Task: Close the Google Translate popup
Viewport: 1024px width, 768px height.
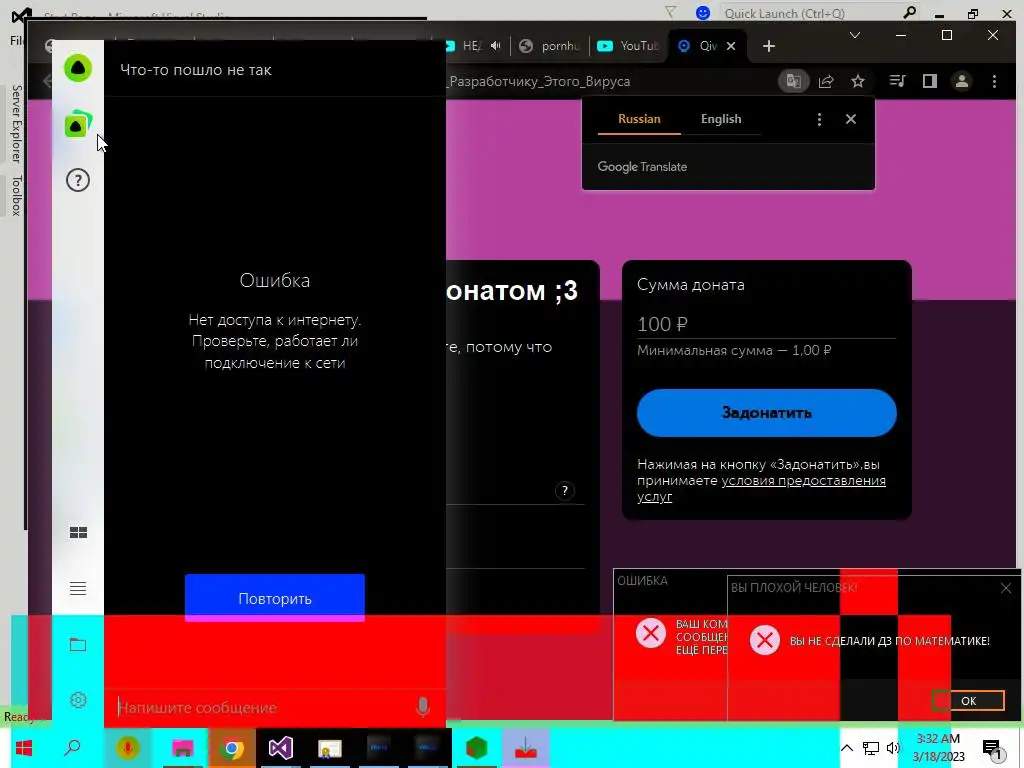Action: [x=850, y=119]
